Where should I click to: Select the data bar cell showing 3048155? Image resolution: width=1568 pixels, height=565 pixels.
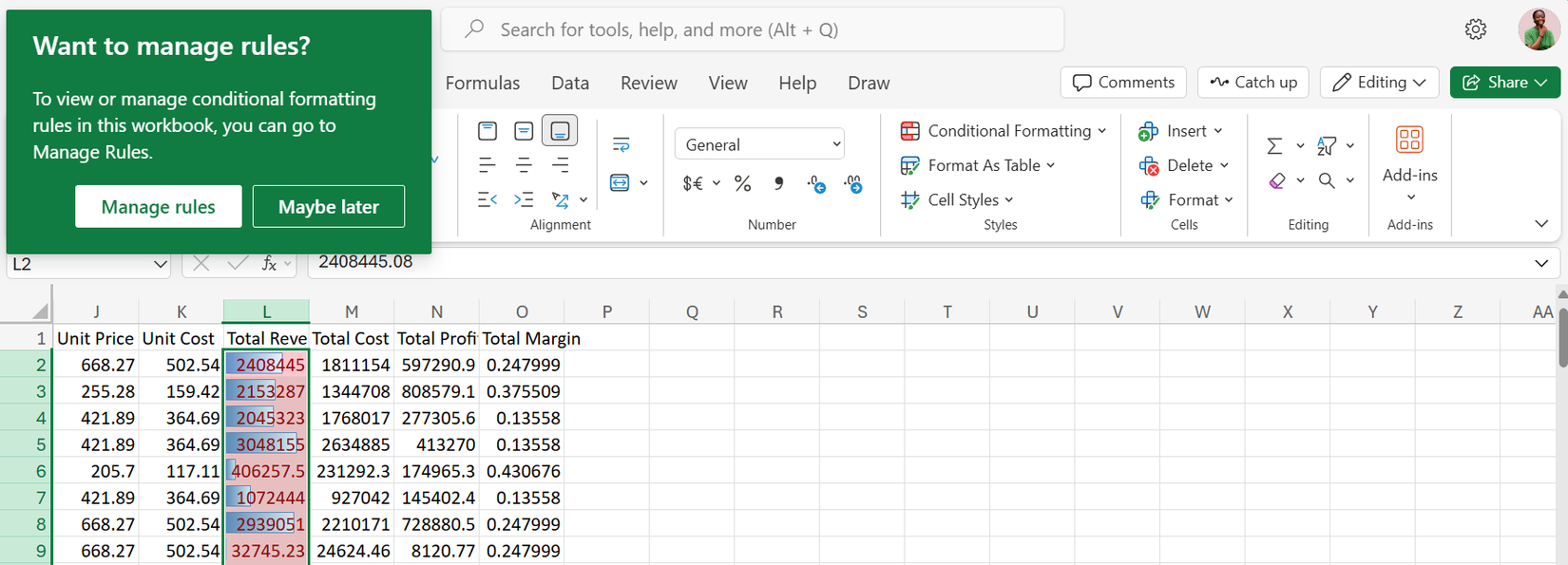click(267, 444)
